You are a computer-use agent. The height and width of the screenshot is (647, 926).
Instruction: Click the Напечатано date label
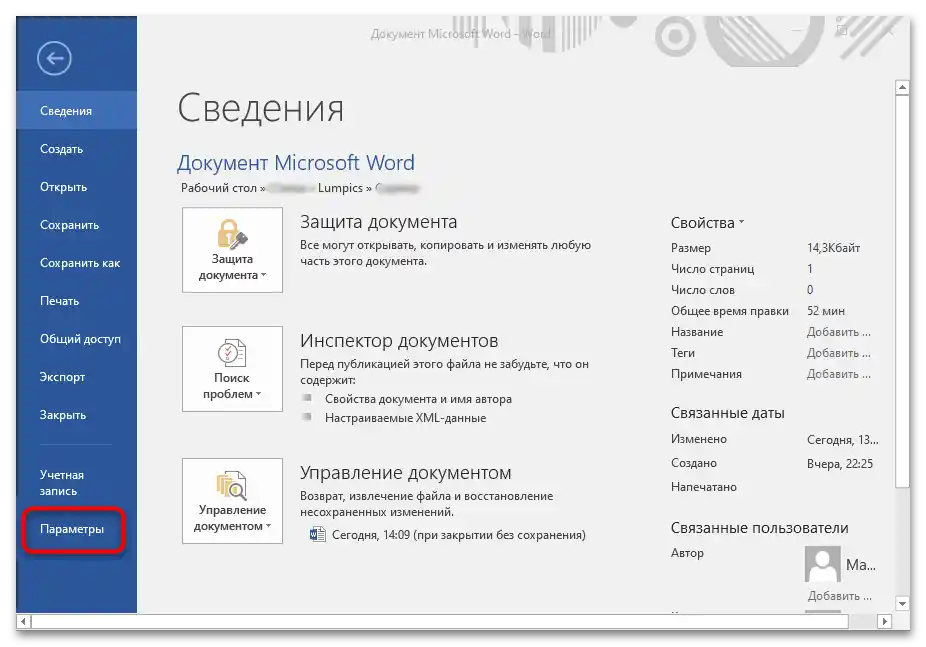[703, 487]
